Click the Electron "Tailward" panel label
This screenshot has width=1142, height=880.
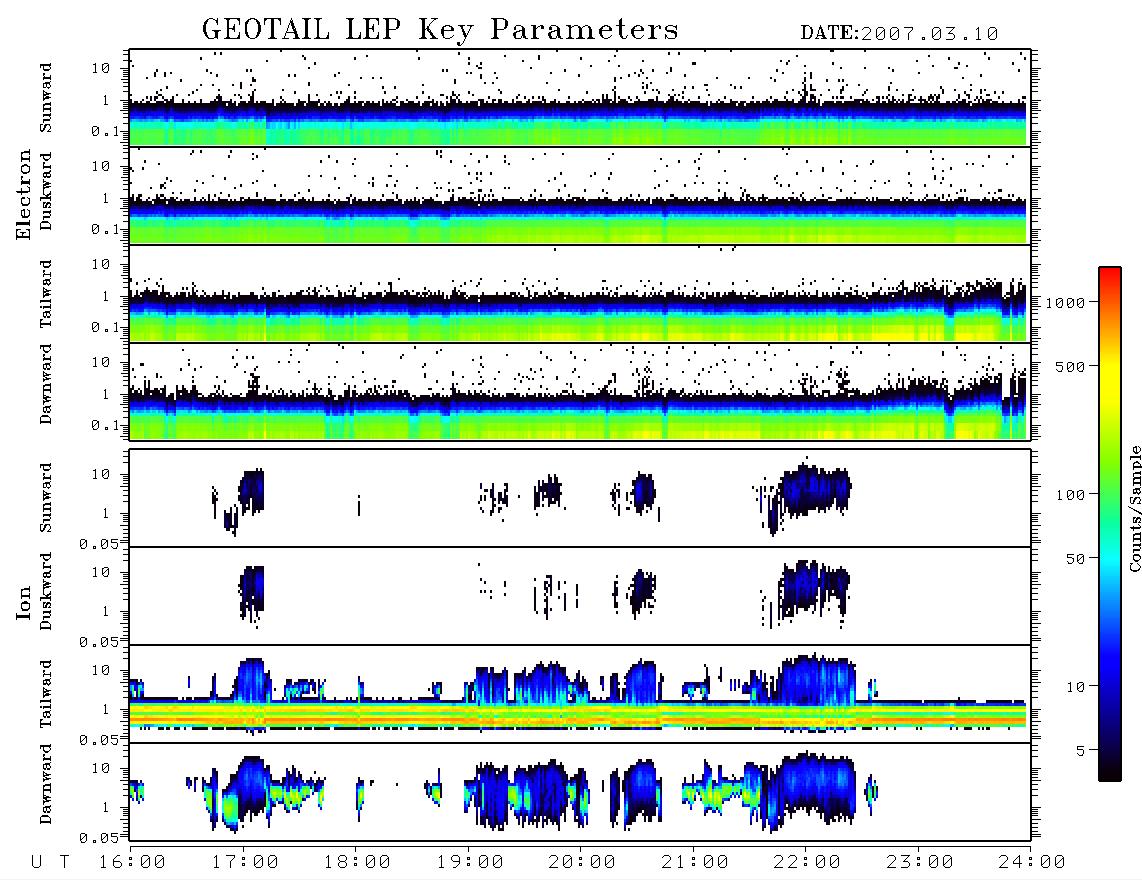pos(46,294)
